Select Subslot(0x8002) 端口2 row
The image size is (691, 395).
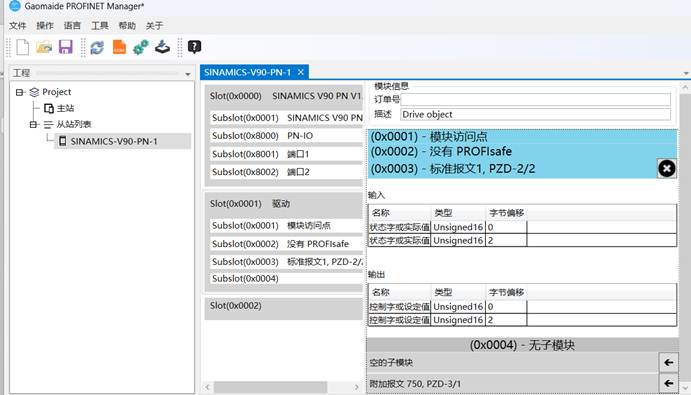pyautogui.click(x=286, y=172)
